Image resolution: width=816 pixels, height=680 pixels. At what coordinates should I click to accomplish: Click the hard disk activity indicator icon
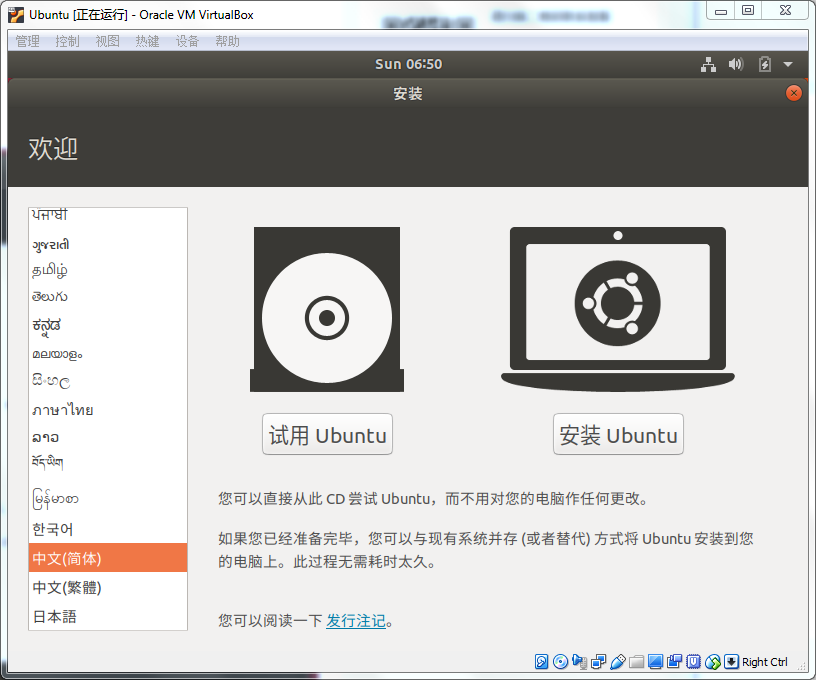coord(541,661)
